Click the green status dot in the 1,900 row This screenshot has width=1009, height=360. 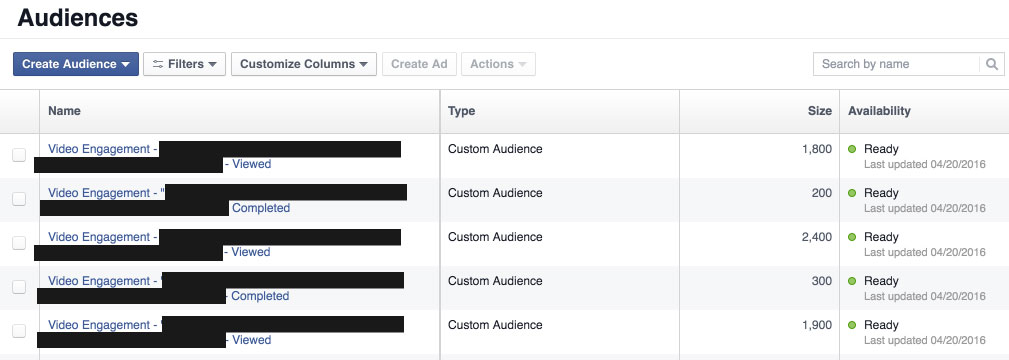852,325
